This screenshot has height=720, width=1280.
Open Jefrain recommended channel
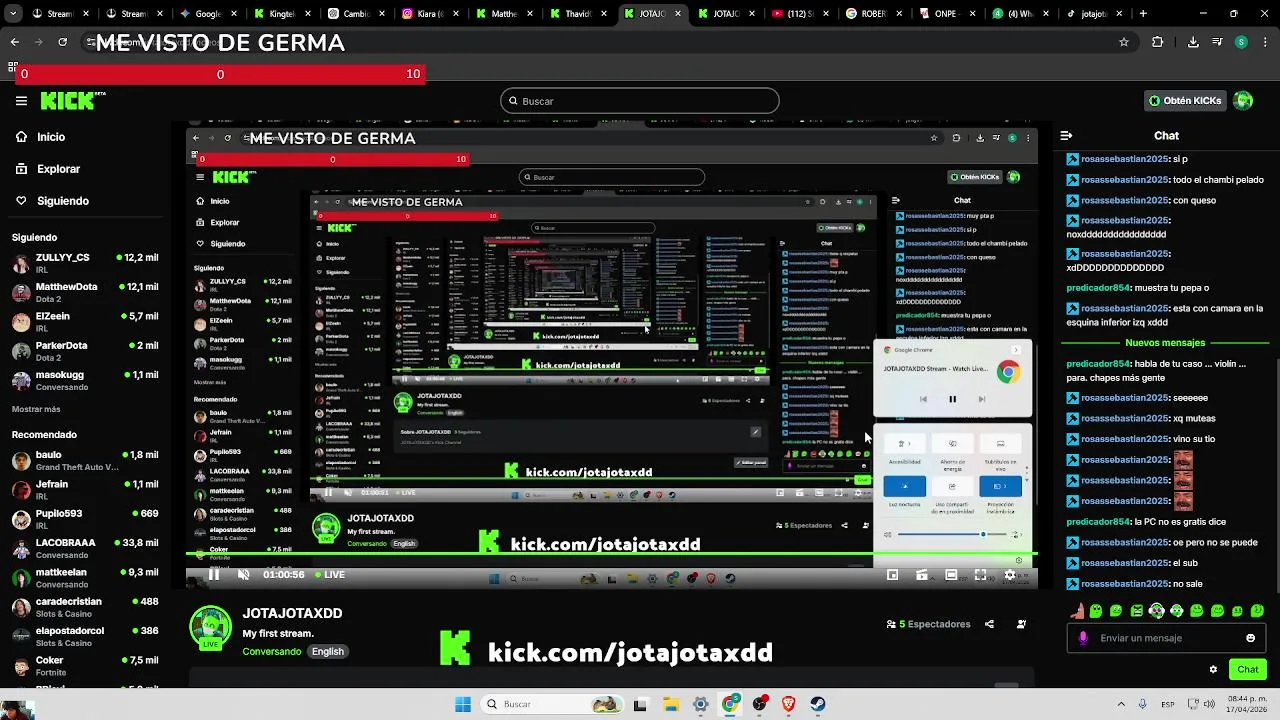click(x=85, y=489)
